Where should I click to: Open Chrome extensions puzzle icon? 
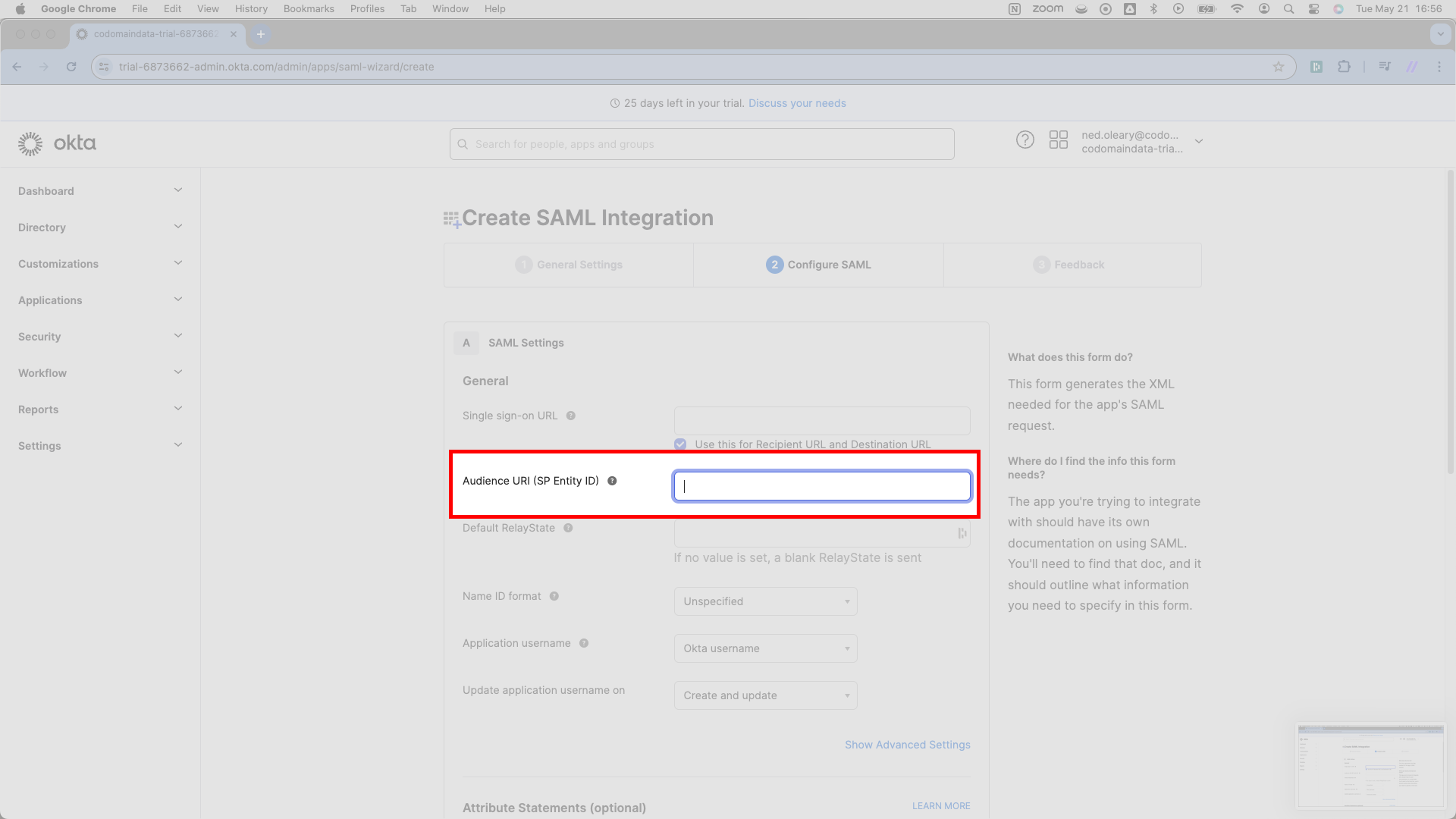(1344, 67)
